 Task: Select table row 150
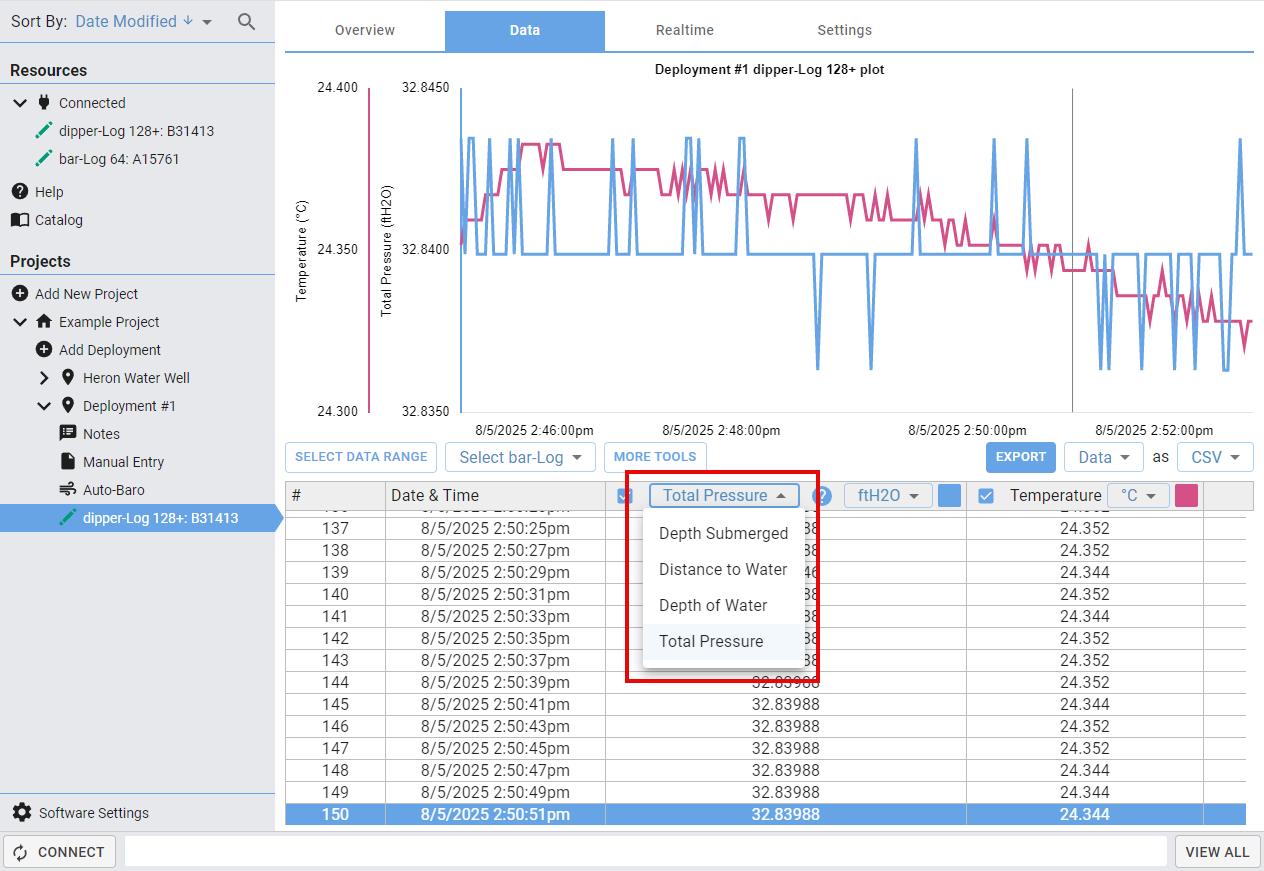click(x=765, y=814)
